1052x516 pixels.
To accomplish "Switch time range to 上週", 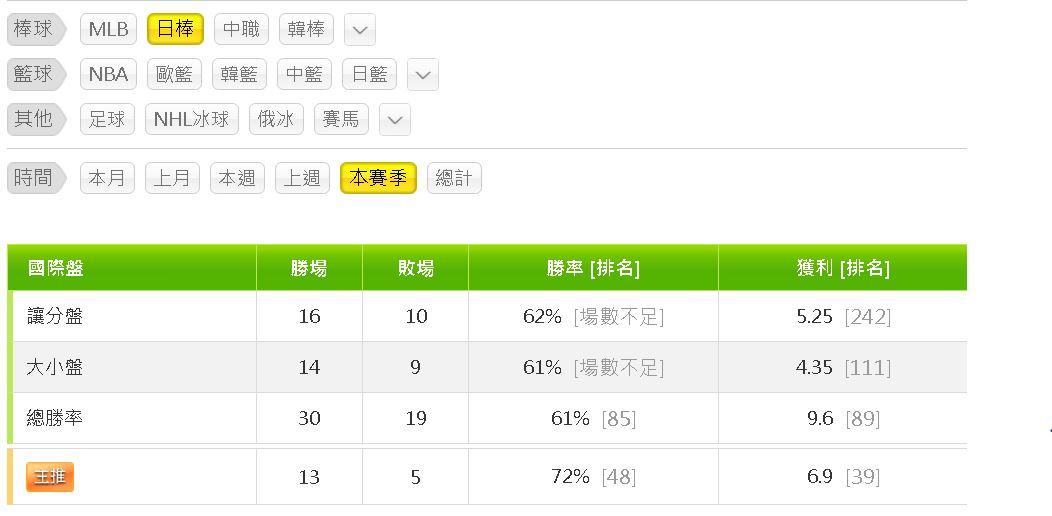I will pyautogui.click(x=302, y=178).
